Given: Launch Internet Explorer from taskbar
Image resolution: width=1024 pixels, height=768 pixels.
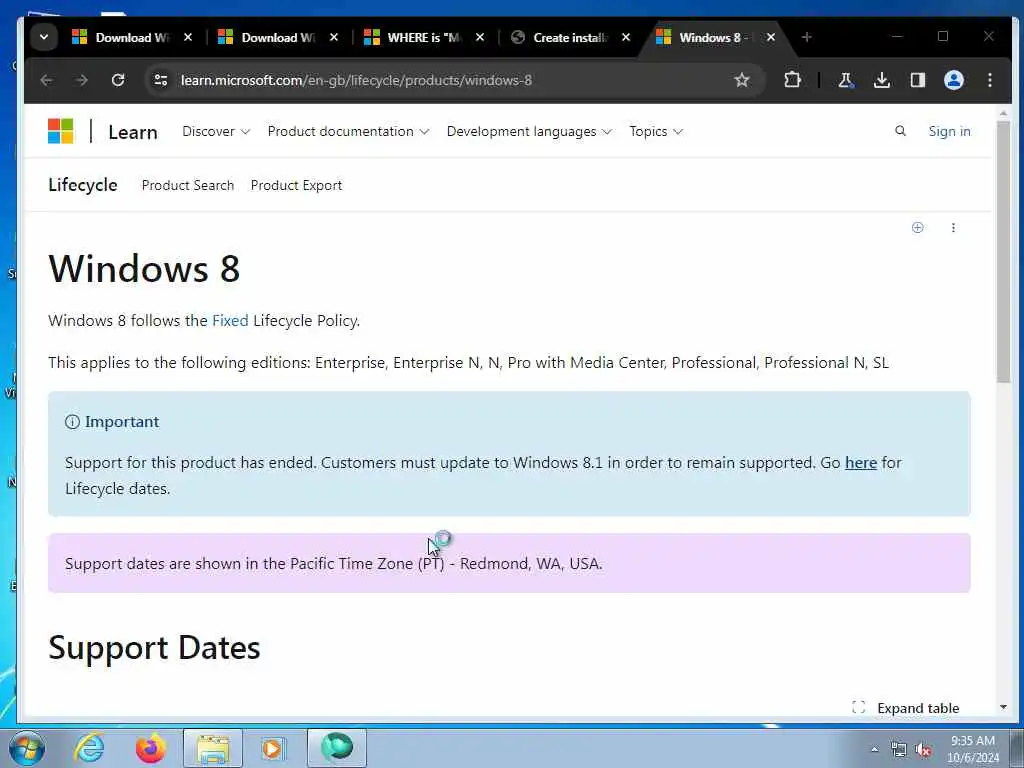Looking at the screenshot, I should click(89, 748).
